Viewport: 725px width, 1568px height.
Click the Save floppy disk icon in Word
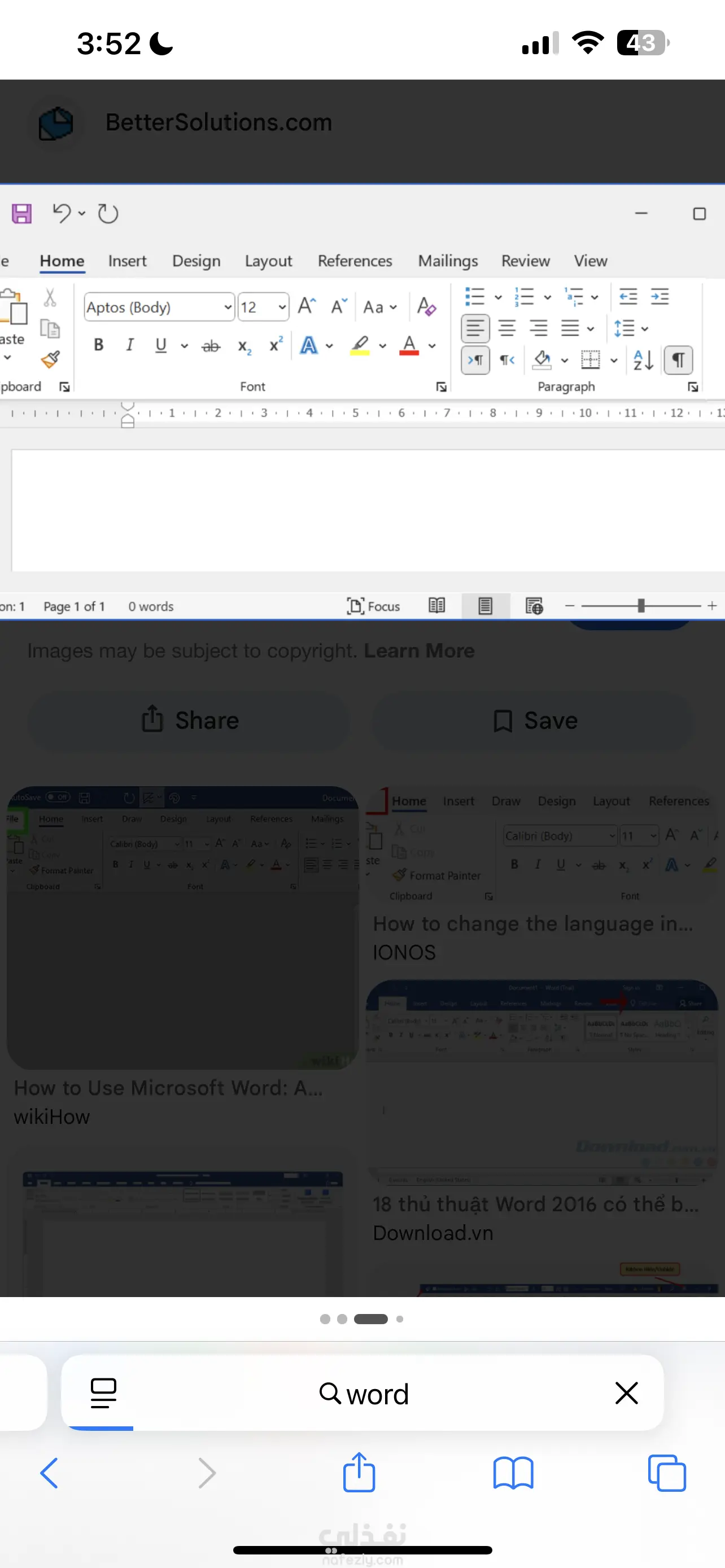pos(22,214)
